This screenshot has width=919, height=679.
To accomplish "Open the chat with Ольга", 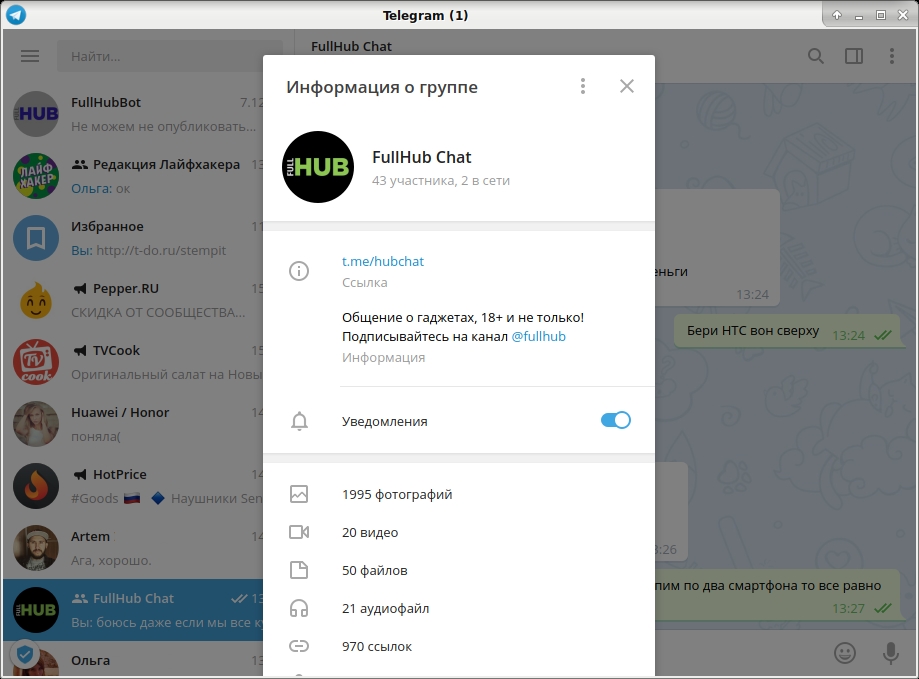I will tap(134, 660).
